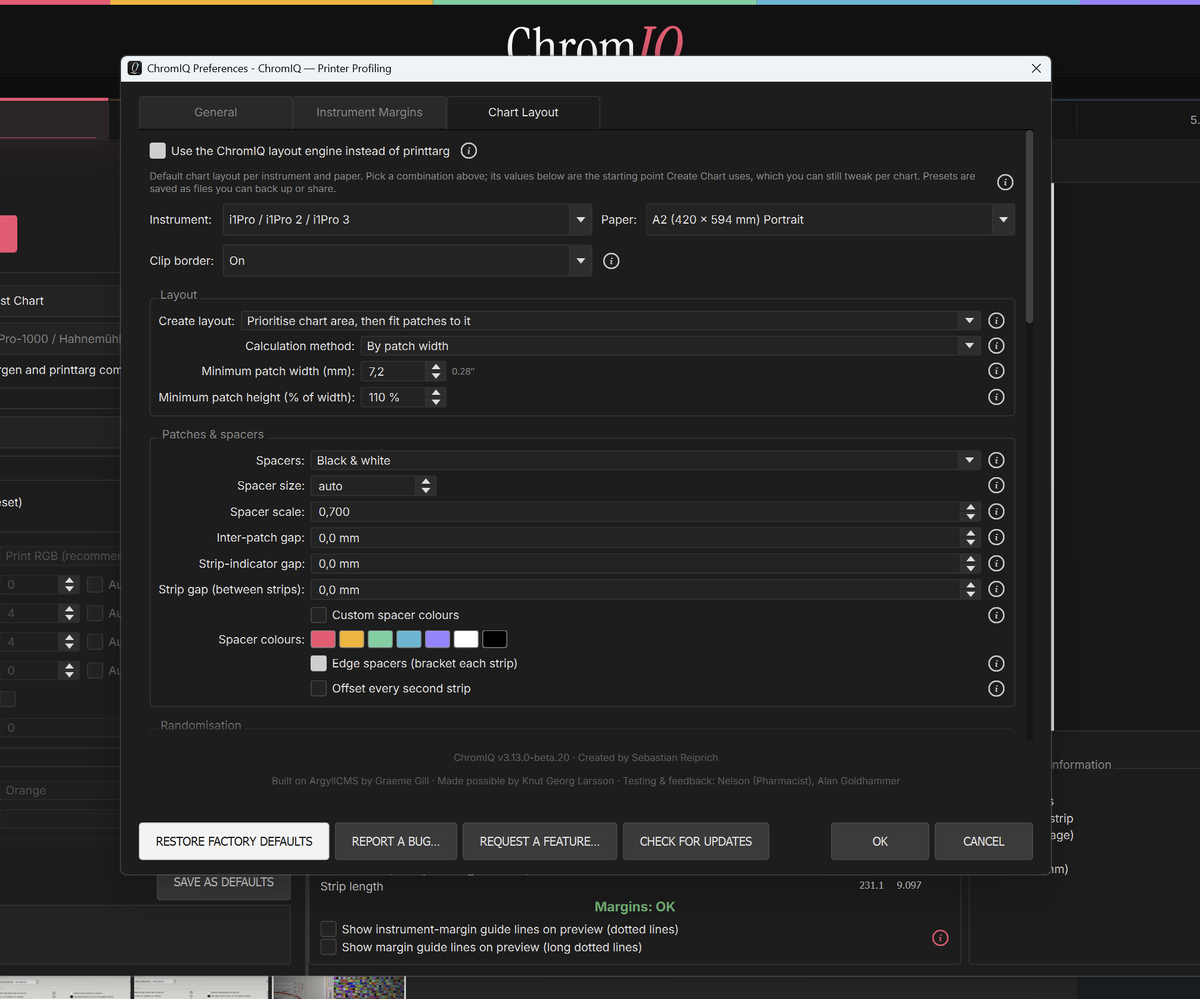Click Minimum patch width field showing 7,2

tap(403, 371)
